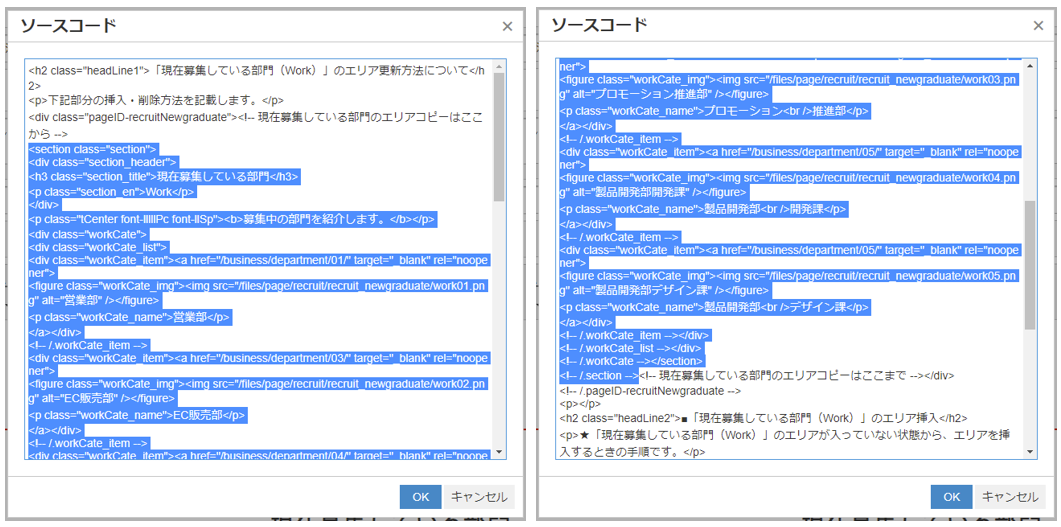Click キャンセル in the left source code dialog
The height and width of the screenshot is (527, 1061).
pos(479,497)
